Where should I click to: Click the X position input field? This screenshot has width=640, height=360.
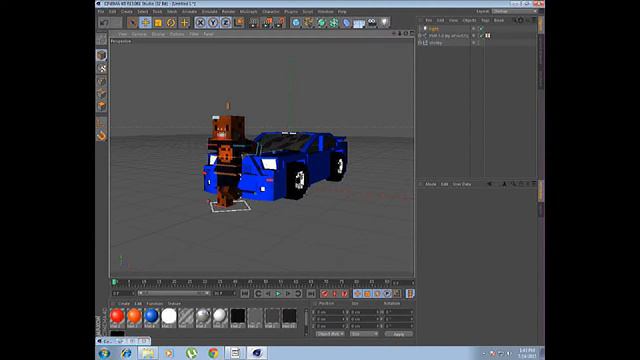(331, 312)
